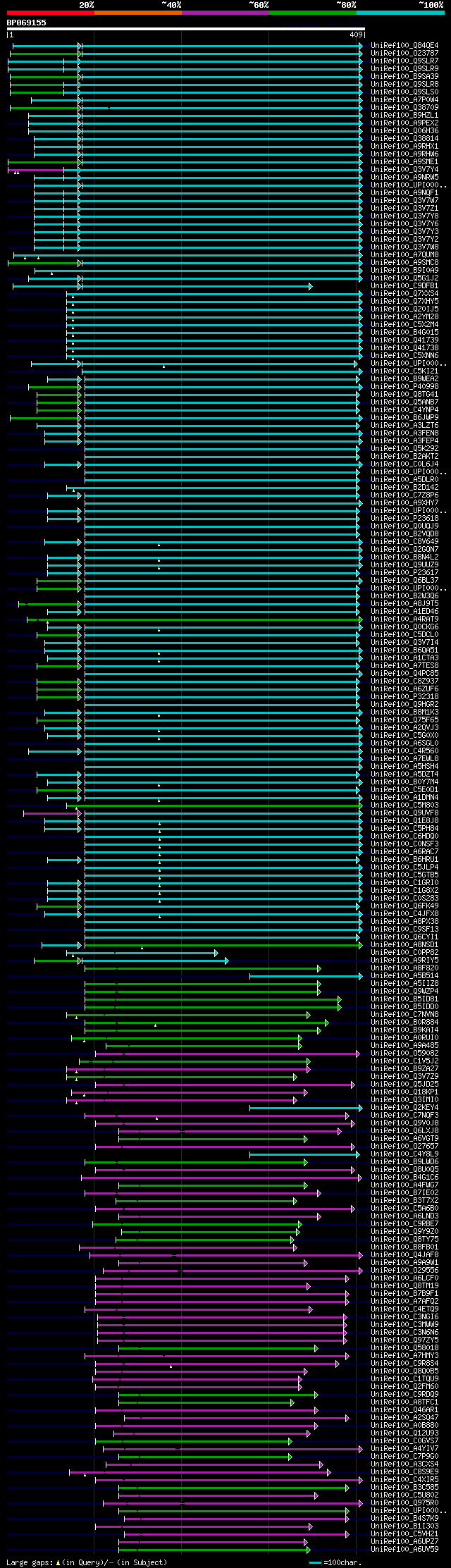Select hit label UniRef100_B4G1C6

(x=404, y=1178)
